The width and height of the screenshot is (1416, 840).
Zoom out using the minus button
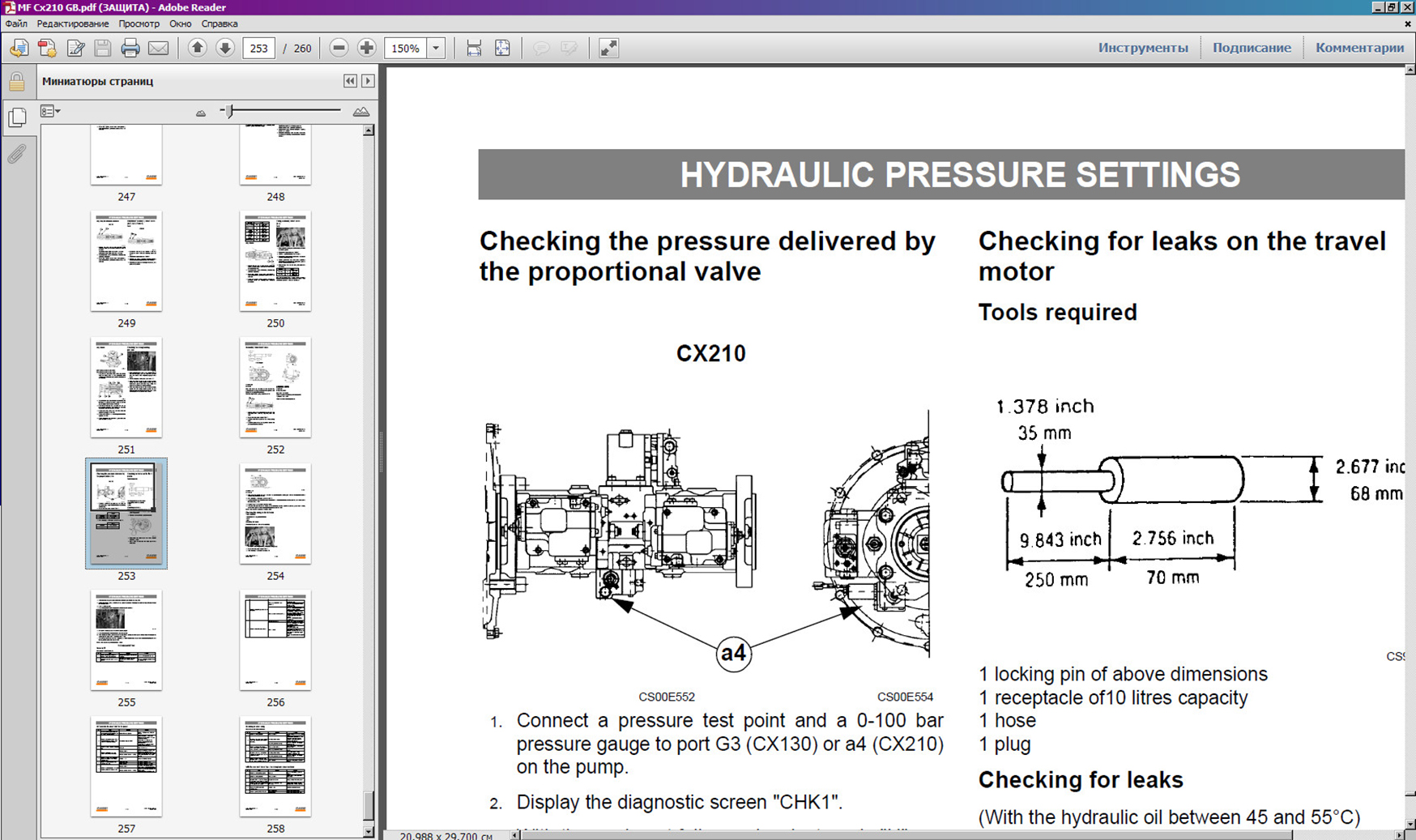coord(339,49)
